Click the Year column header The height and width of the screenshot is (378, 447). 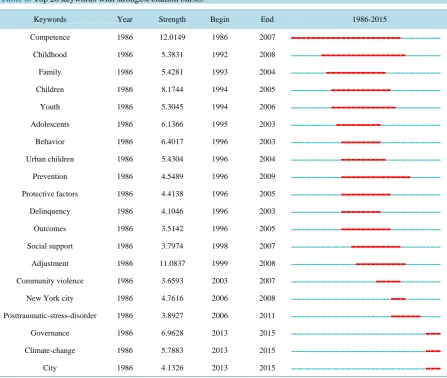(125, 19)
